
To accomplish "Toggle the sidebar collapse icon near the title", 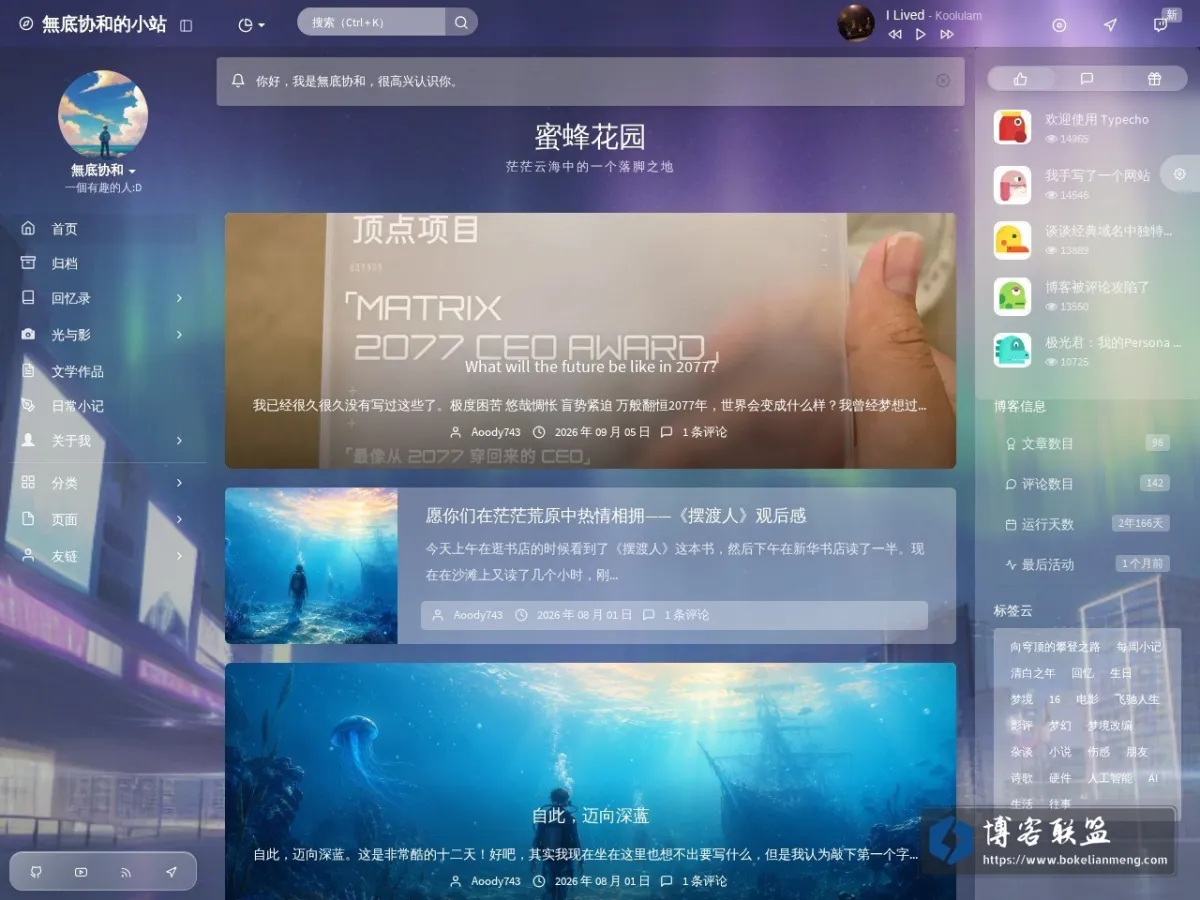I will click(x=186, y=25).
